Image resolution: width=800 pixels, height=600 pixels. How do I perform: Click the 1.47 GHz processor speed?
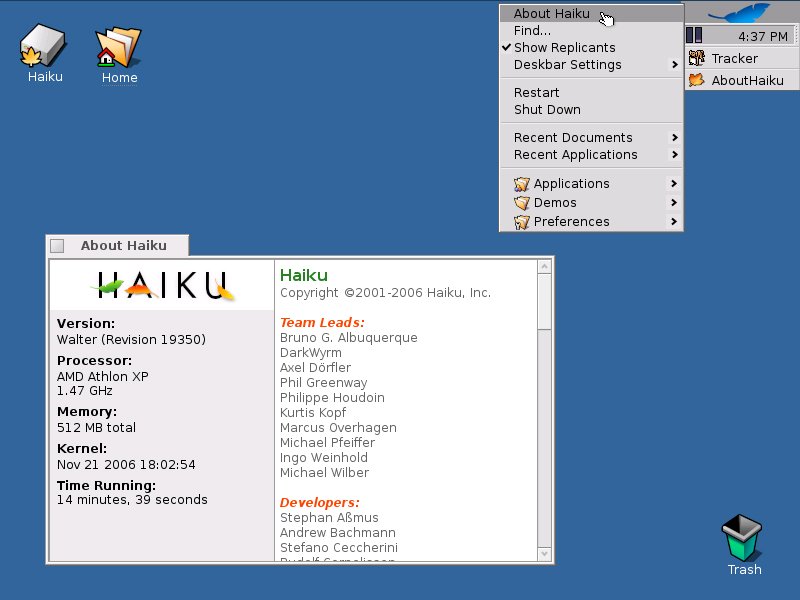tap(85, 391)
